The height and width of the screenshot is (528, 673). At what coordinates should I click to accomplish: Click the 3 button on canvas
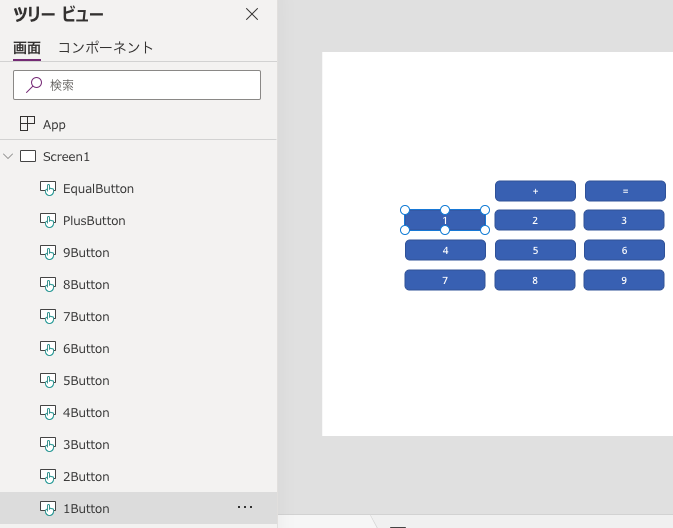624,220
